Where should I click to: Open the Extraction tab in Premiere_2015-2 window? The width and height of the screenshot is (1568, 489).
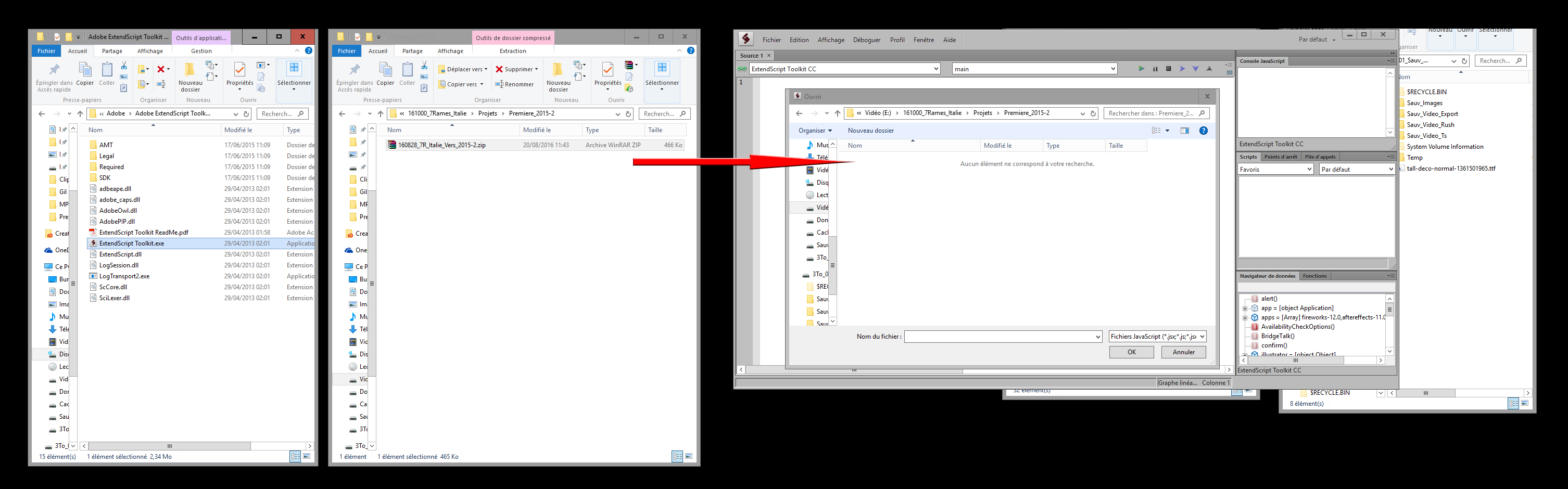[513, 51]
